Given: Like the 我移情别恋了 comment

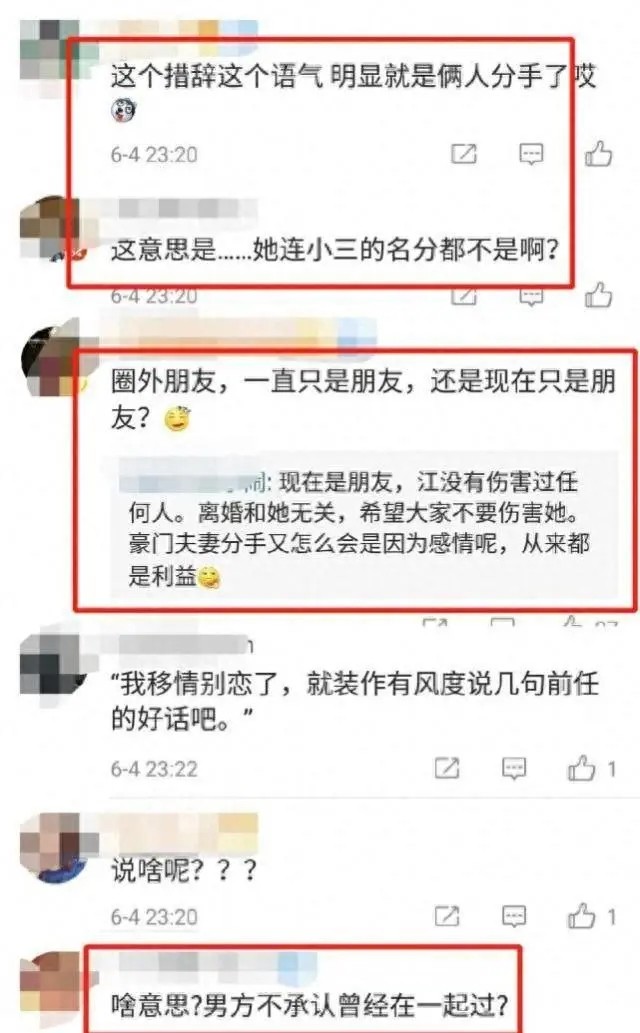Looking at the screenshot, I should point(581,768).
